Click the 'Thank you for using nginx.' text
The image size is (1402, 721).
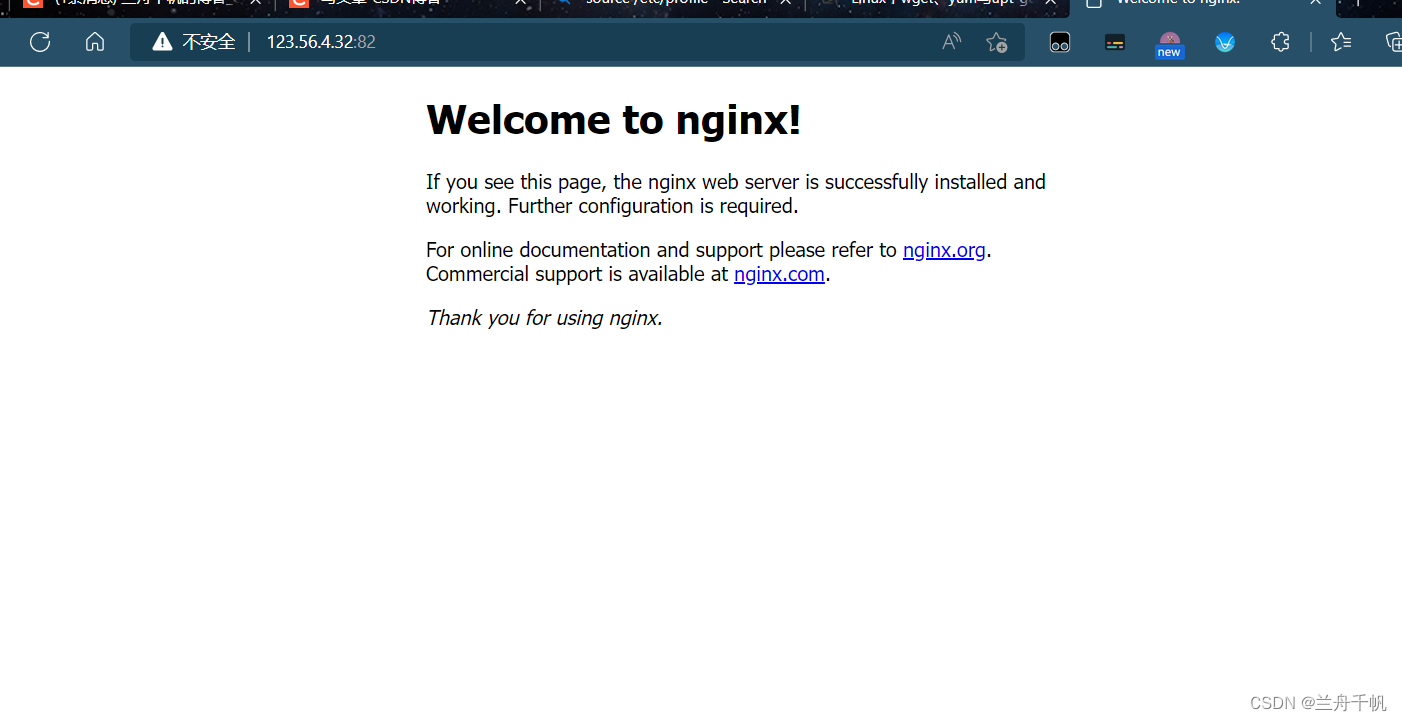coord(544,318)
